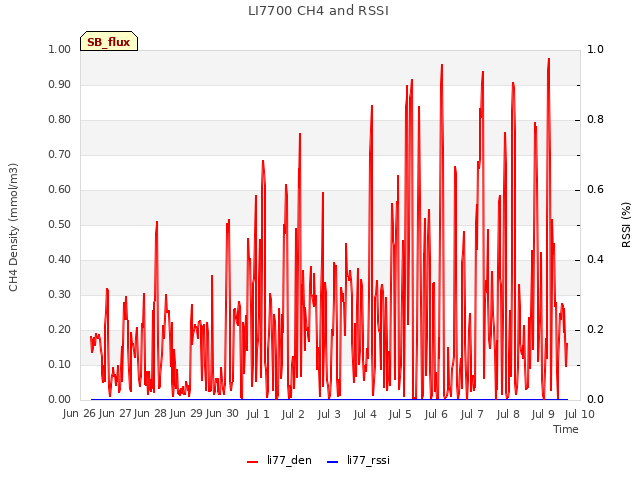Click the 0.60 left axis value

point(59,189)
